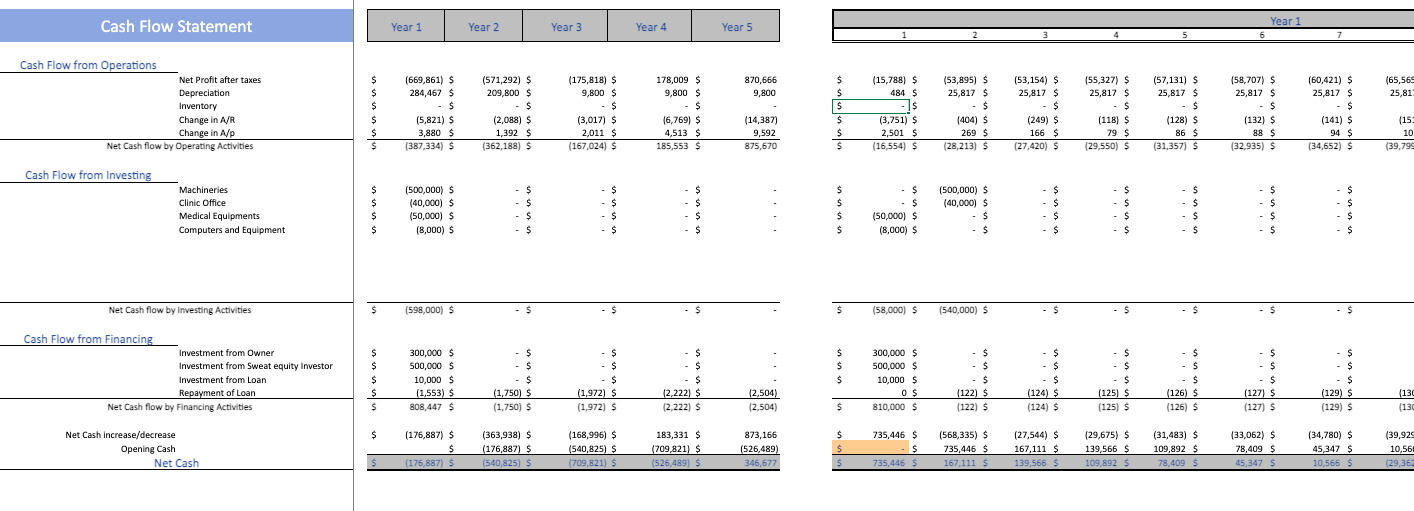Select the Net Cash increase/decrease label
Image resolution: width=1414 pixels, height=511 pixels.
coord(120,435)
